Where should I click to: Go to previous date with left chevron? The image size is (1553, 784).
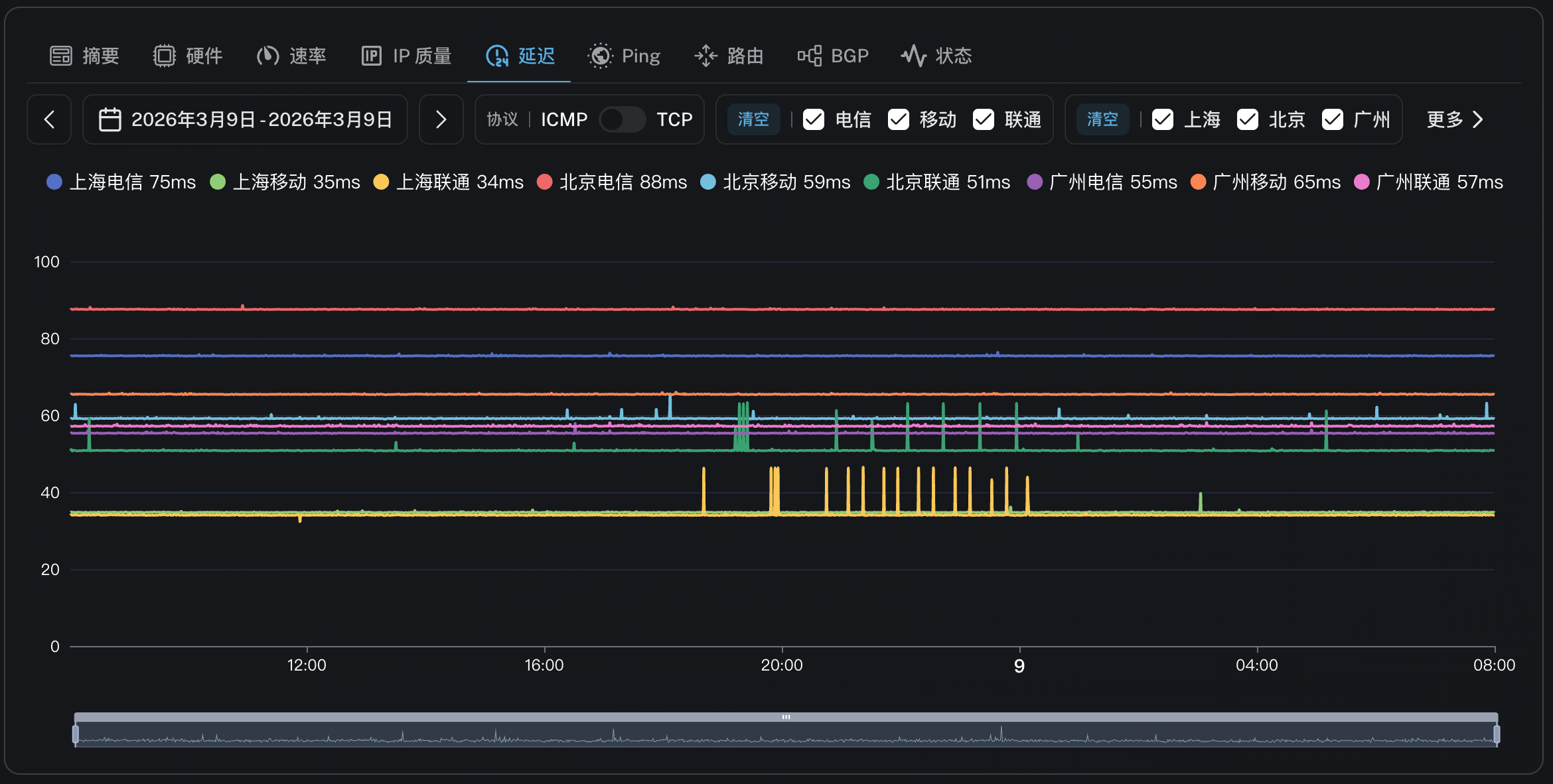[x=49, y=119]
